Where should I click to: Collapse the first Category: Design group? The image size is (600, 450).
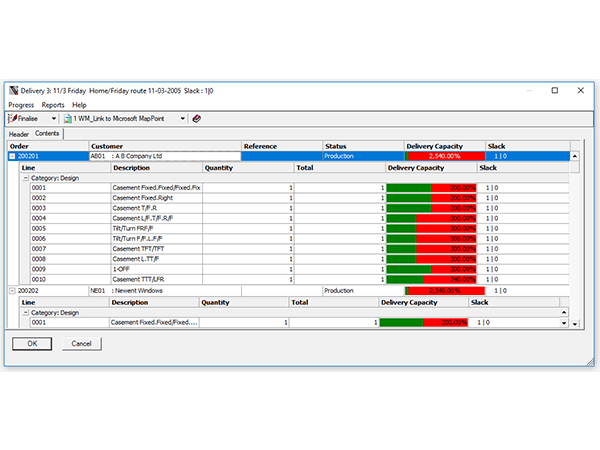pyautogui.click(x=25, y=177)
